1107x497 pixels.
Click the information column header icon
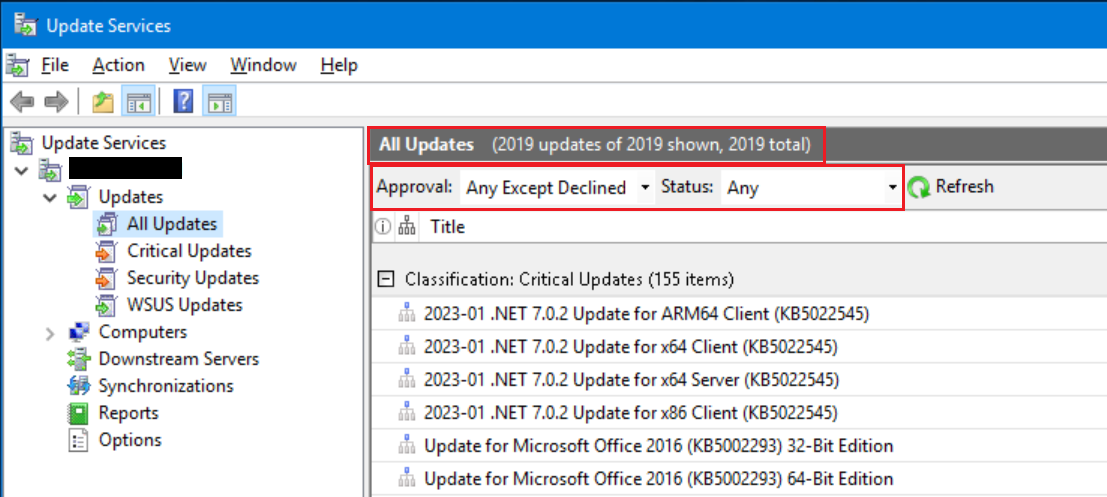tap(382, 227)
